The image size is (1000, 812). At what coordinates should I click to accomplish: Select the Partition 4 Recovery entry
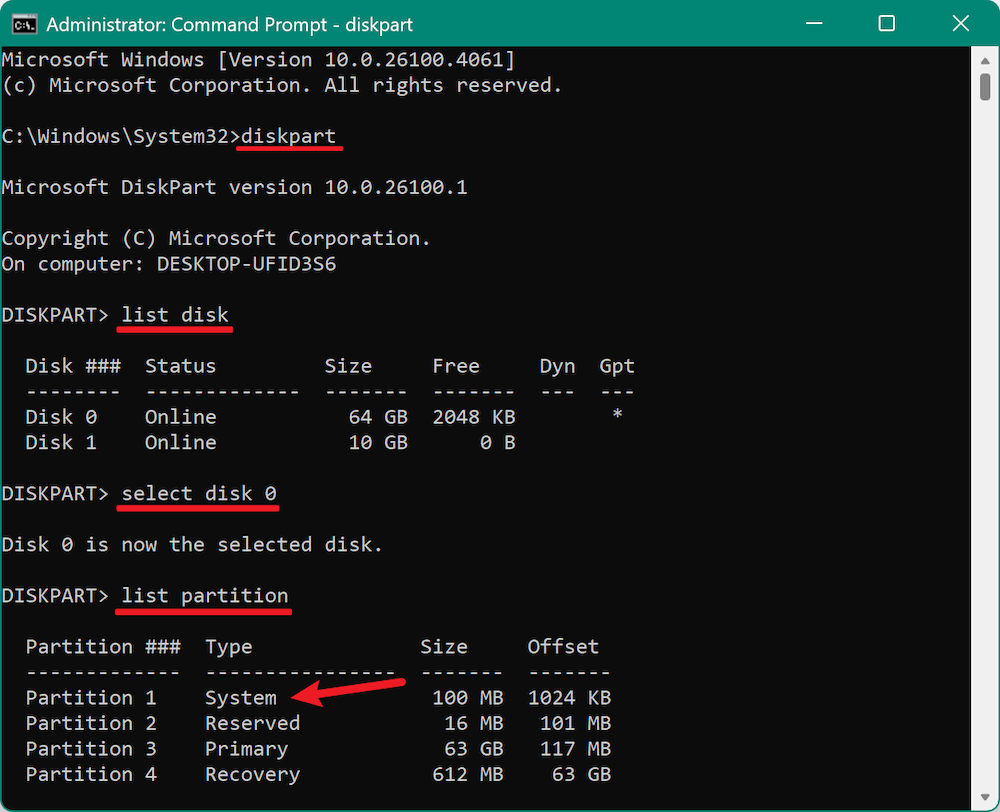(150, 774)
